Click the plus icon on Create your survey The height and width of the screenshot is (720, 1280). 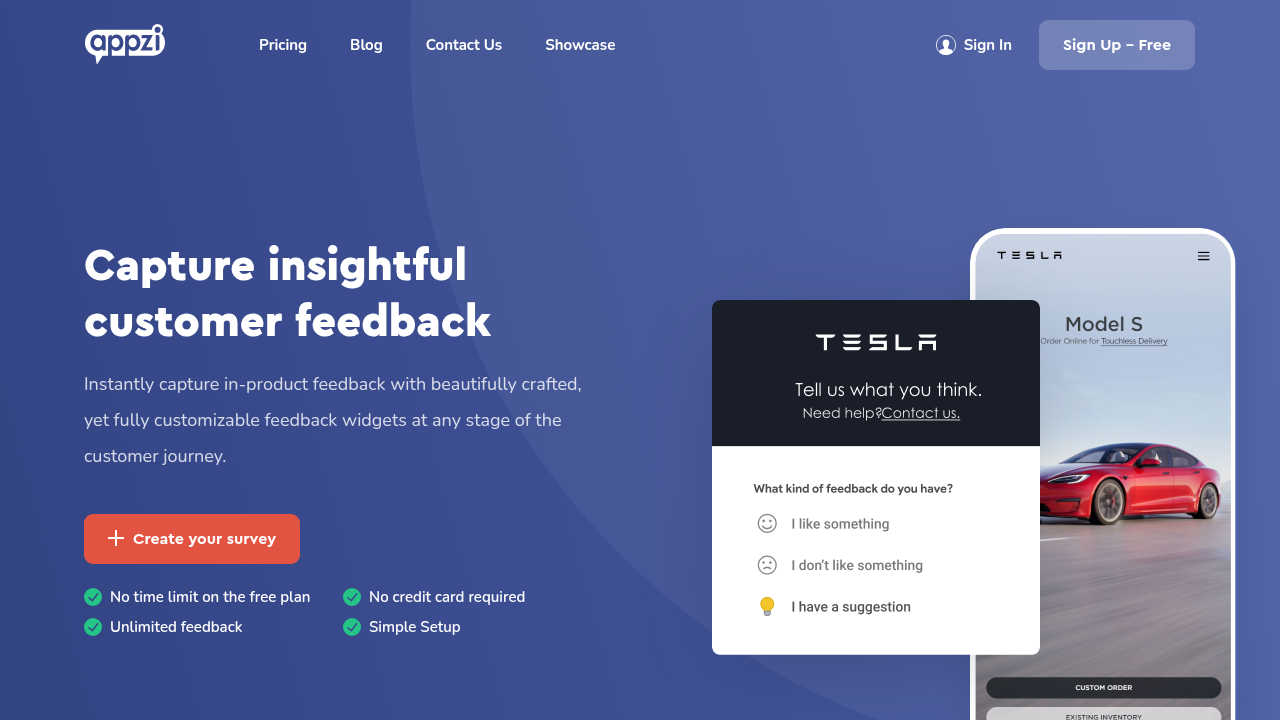(x=116, y=538)
